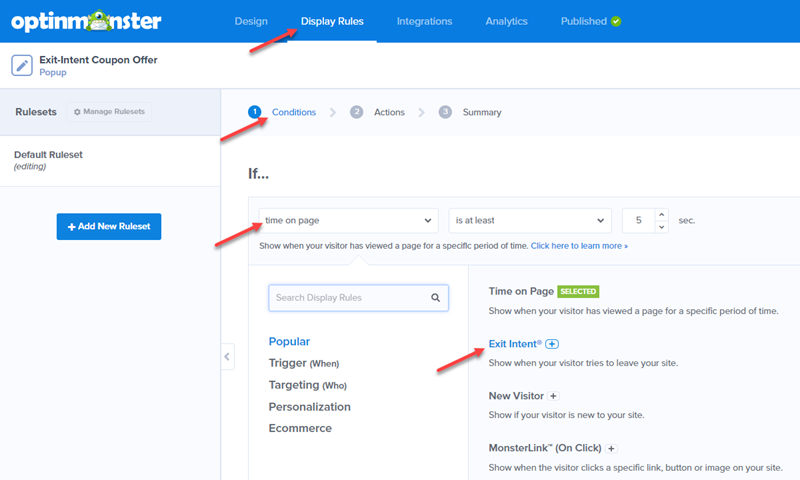Click the green Published checkmark icon

point(616,21)
